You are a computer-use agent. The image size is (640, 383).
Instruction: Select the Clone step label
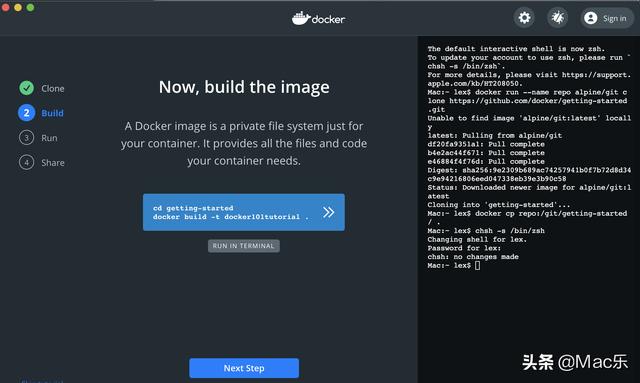[x=53, y=88]
